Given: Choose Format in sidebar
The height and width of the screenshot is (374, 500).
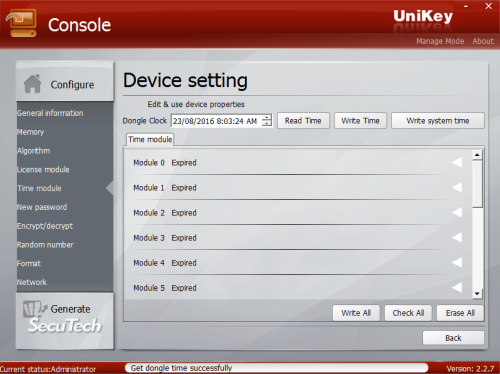Looking at the screenshot, I should [x=29, y=263].
